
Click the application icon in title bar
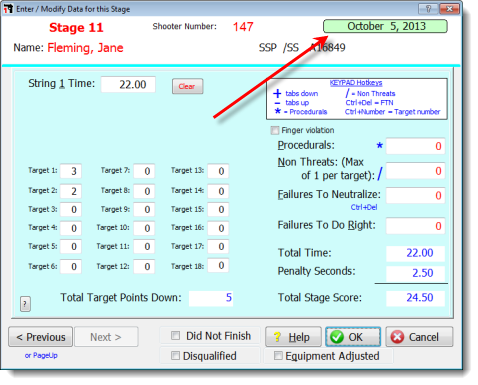(x=8, y=9)
